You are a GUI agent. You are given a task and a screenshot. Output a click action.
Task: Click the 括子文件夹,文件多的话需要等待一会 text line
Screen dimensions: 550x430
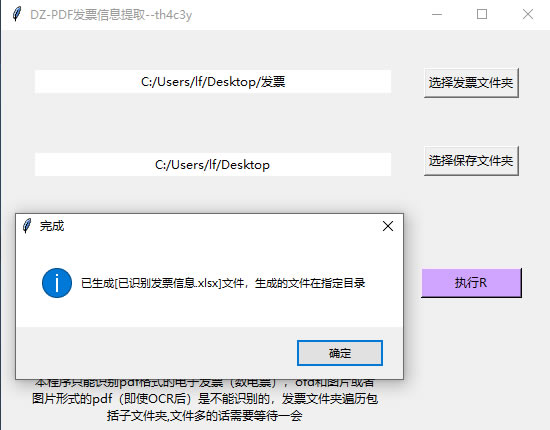[204, 416]
